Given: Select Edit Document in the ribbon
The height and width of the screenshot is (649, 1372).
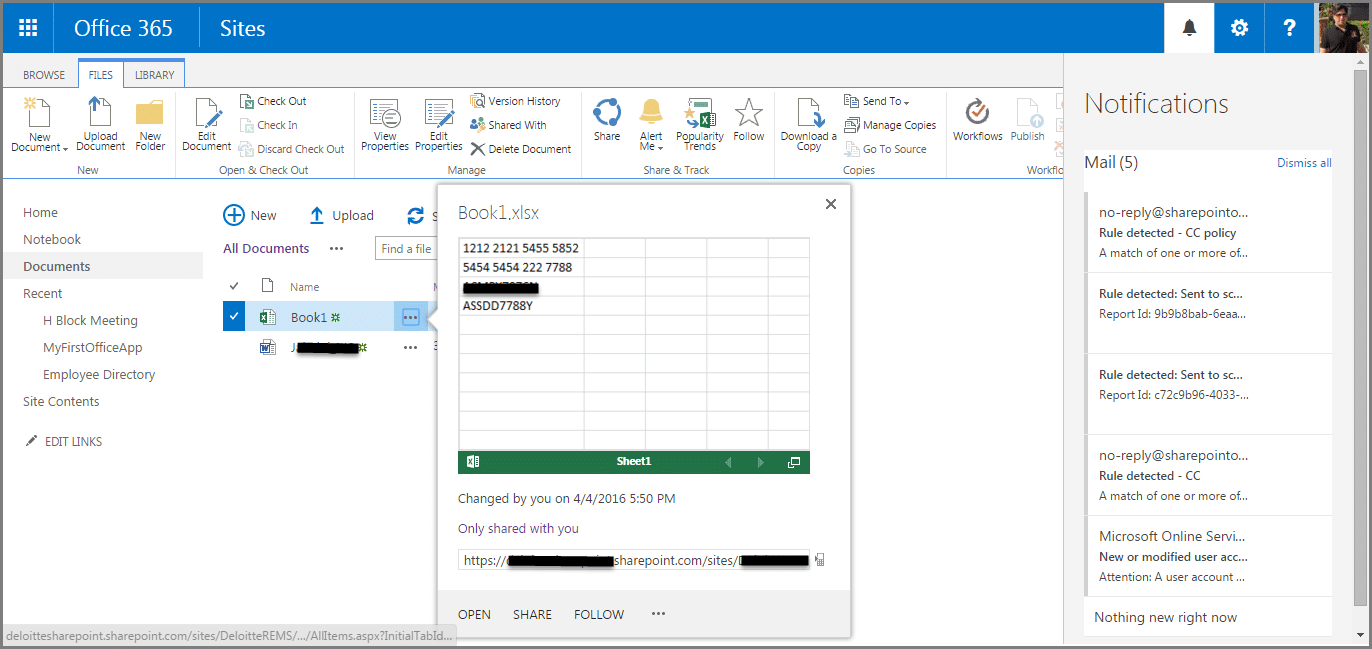Looking at the screenshot, I should (207, 126).
